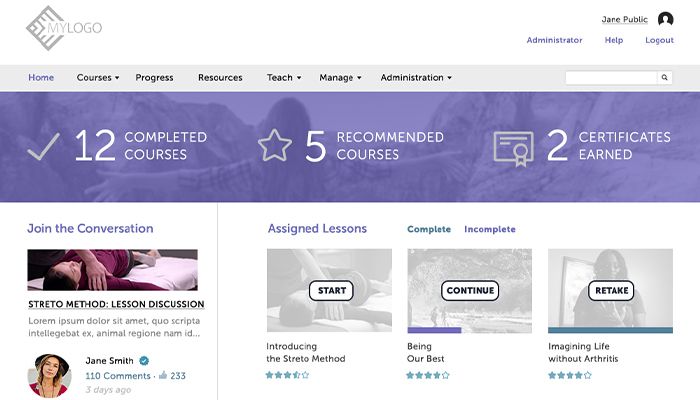The image size is (700, 400).
Task: Click inside the search input field
Action: pos(611,77)
